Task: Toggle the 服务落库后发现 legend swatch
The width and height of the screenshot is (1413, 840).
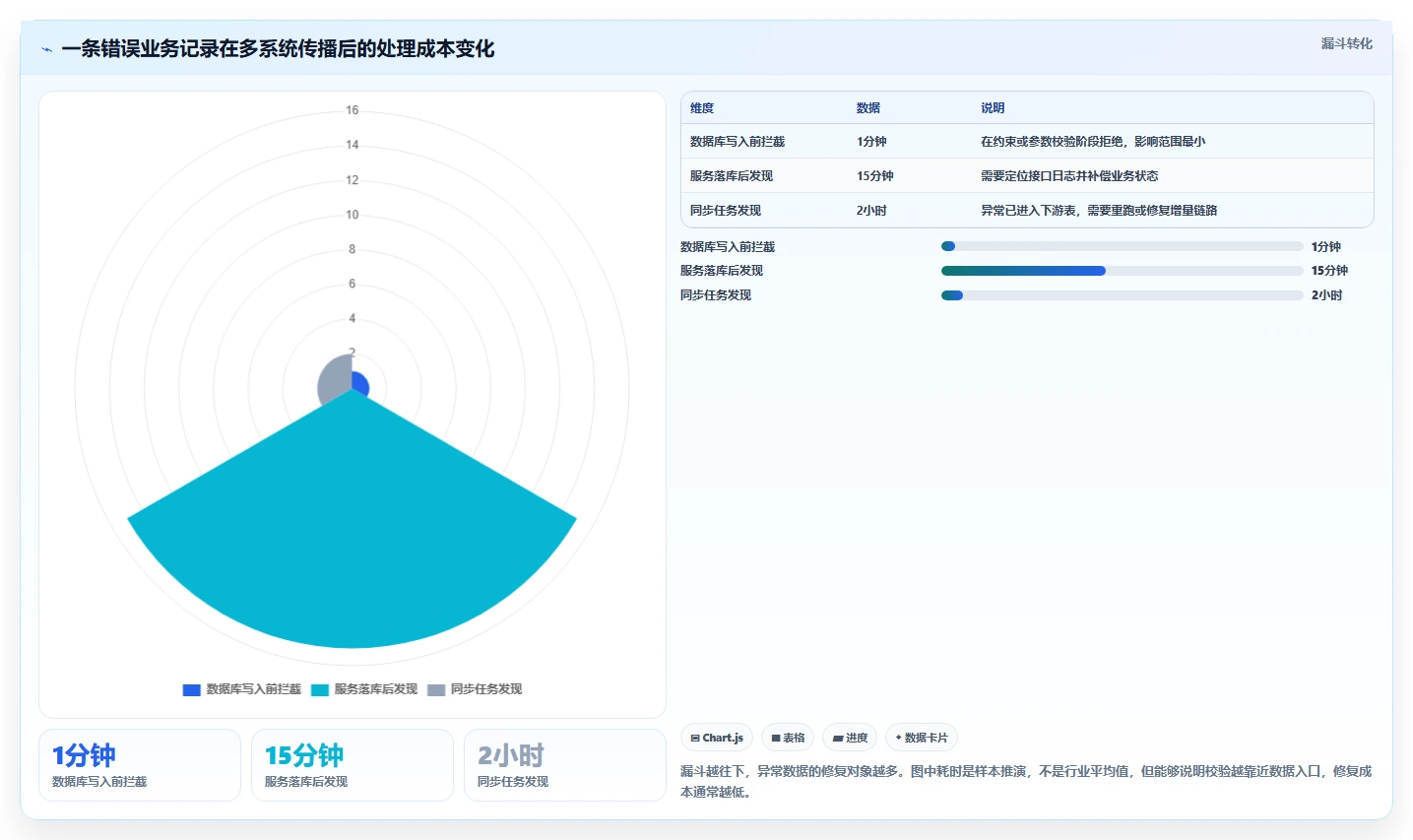Action: click(x=320, y=689)
